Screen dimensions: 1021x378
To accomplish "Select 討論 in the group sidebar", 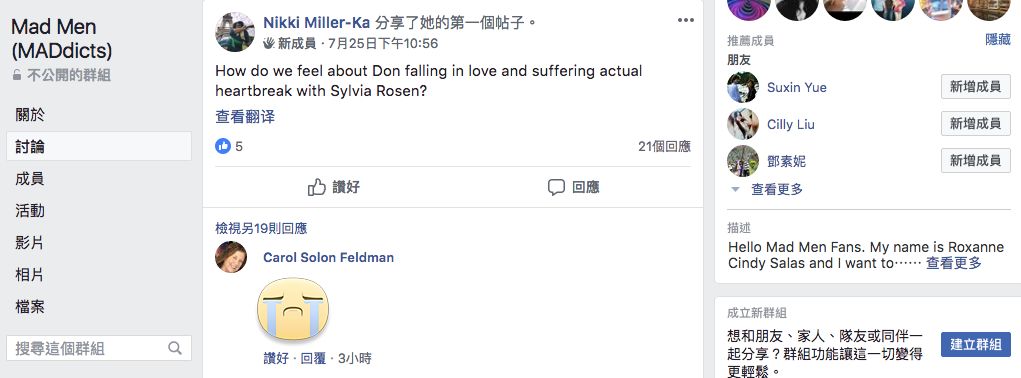I will click(x=99, y=146).
